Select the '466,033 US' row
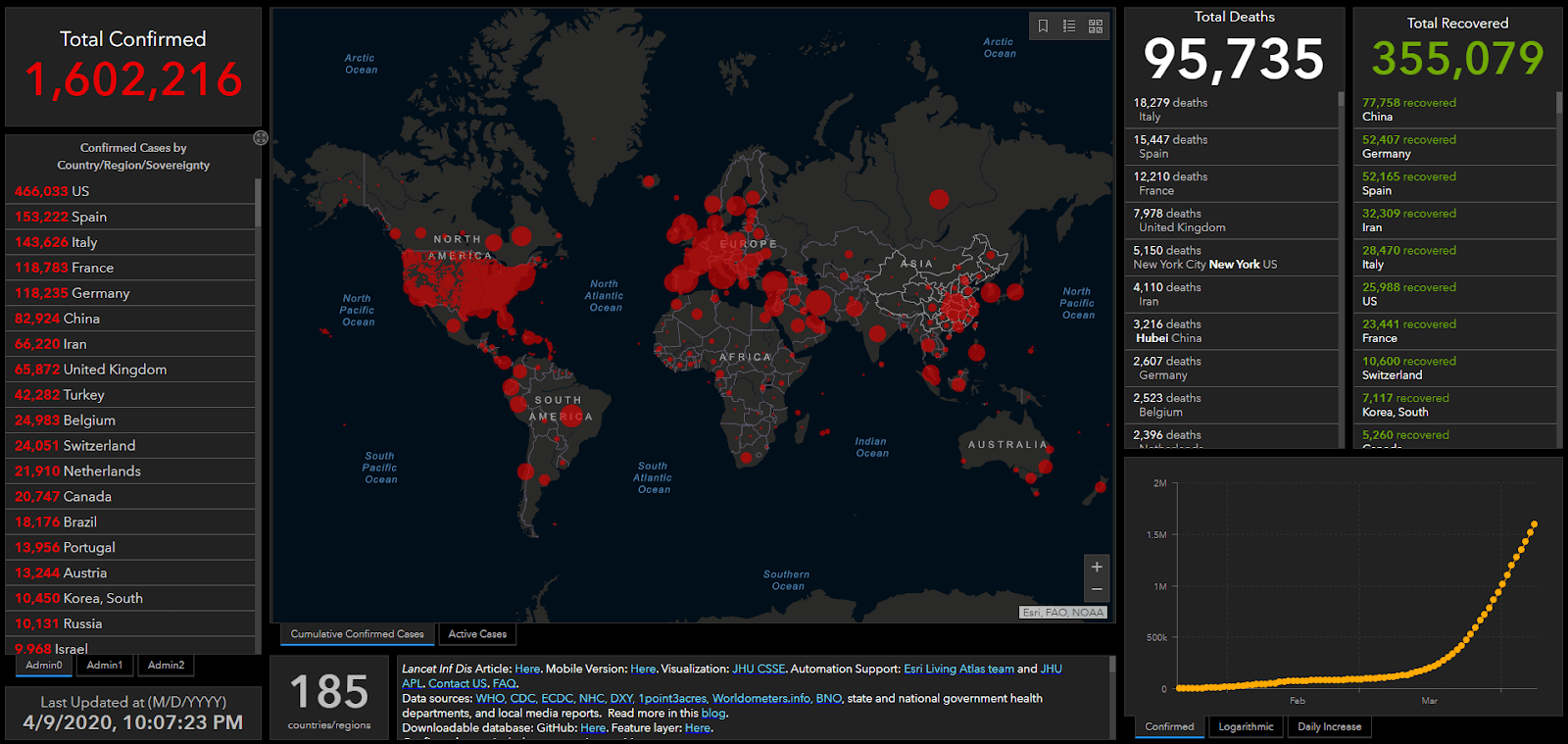1568x744 pixels. (x=131, y=191)
